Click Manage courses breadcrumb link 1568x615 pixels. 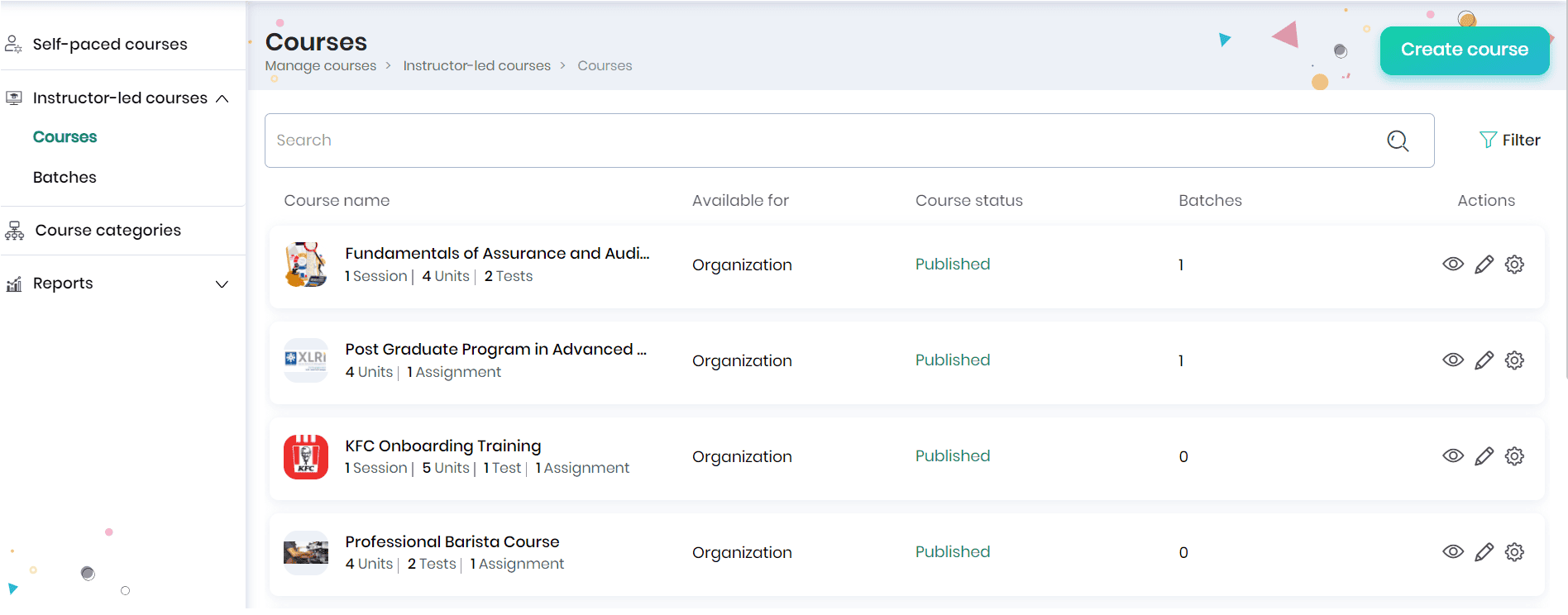click(x=320, y=66)
